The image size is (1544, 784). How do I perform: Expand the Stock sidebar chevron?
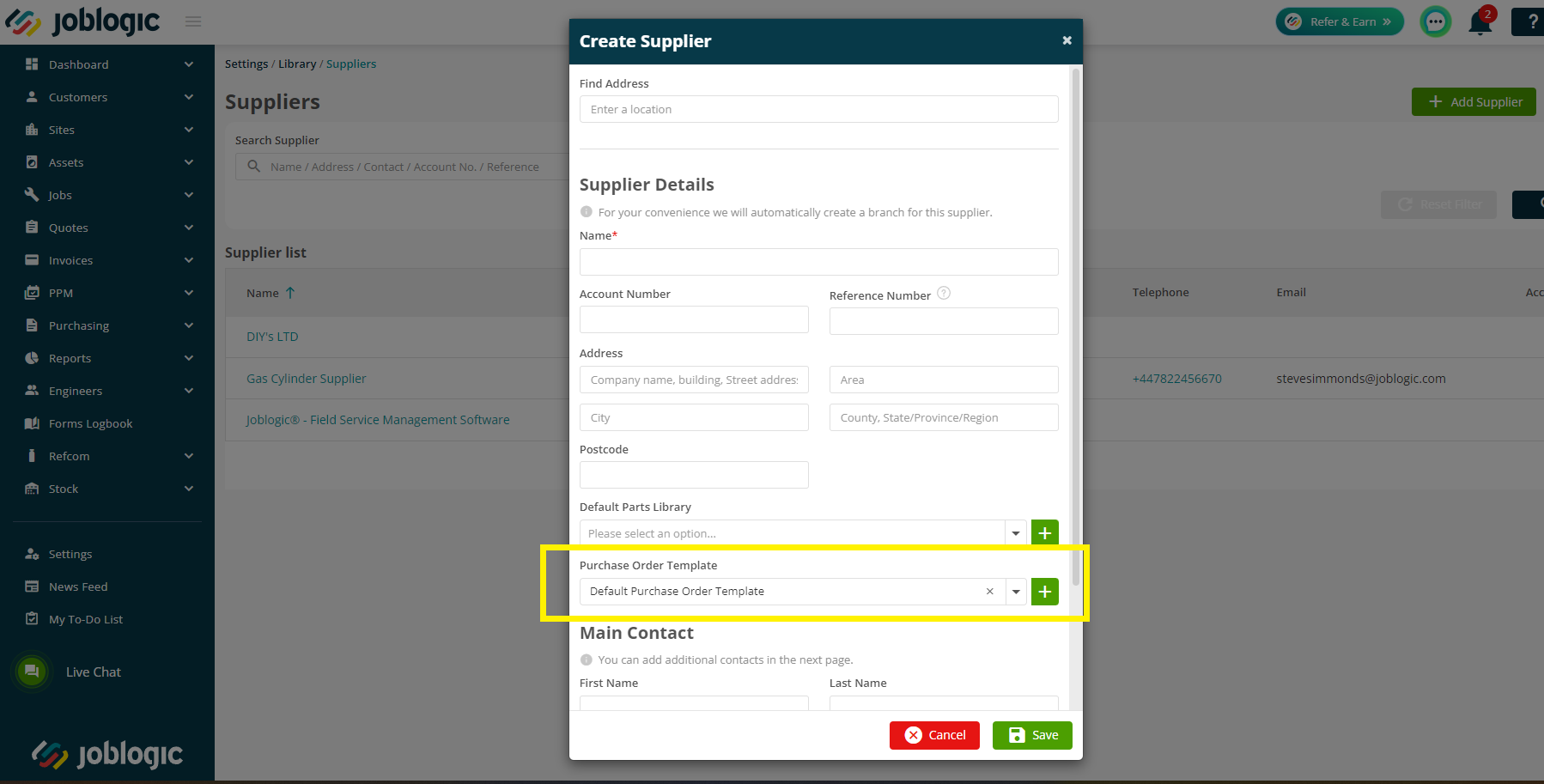pyautogui.click(x=189, y=489)
